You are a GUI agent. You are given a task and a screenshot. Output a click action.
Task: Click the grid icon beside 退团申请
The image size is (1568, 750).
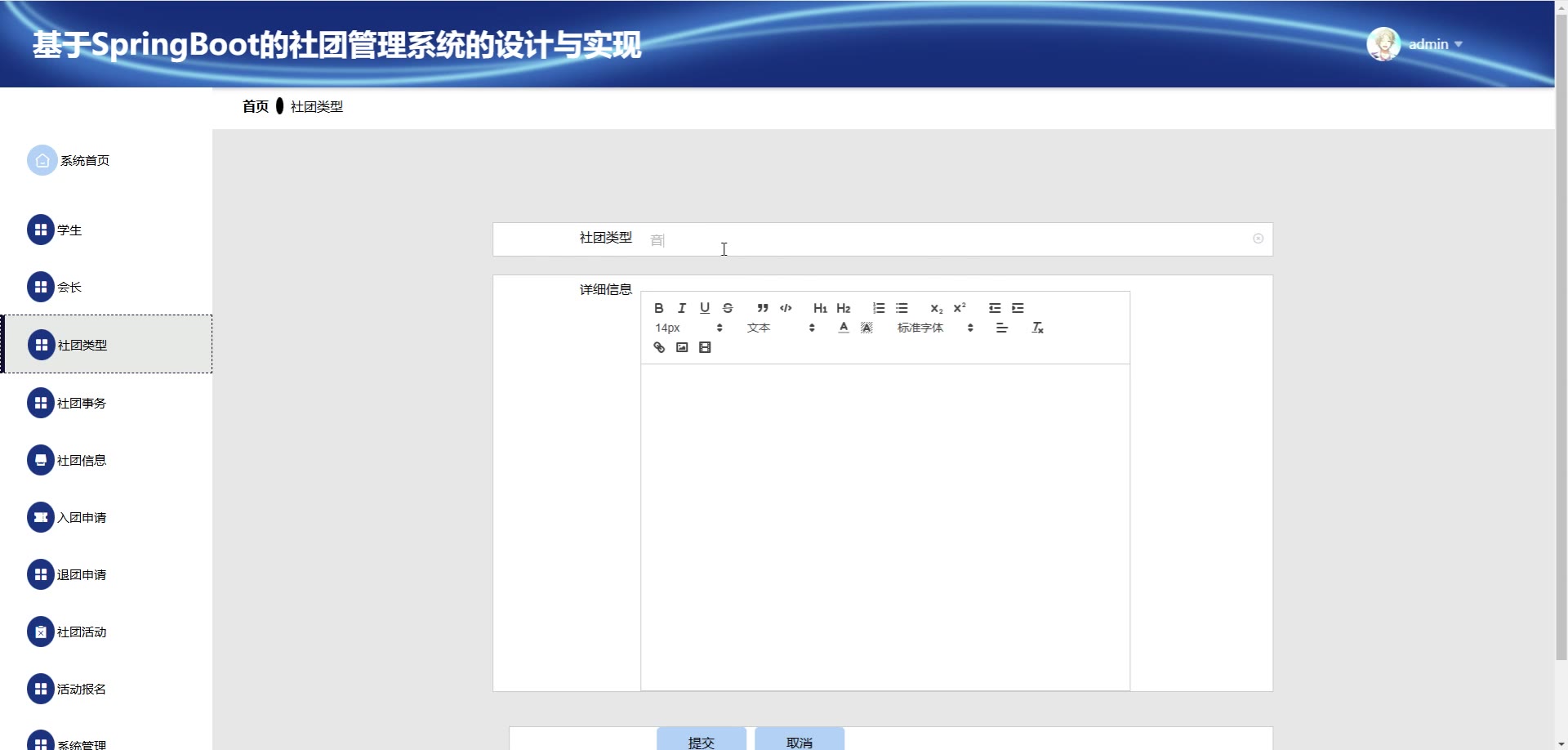41,574
